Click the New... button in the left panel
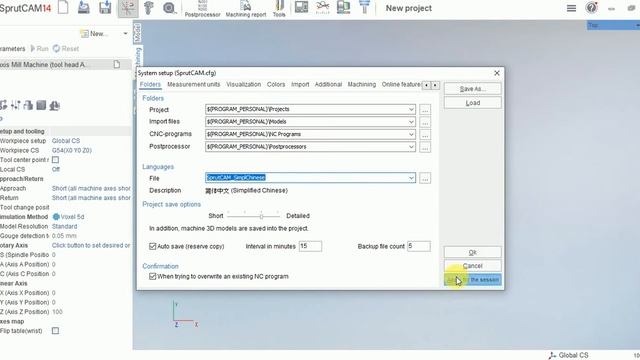This screenshot has width=640, height=360. (95, 33)
